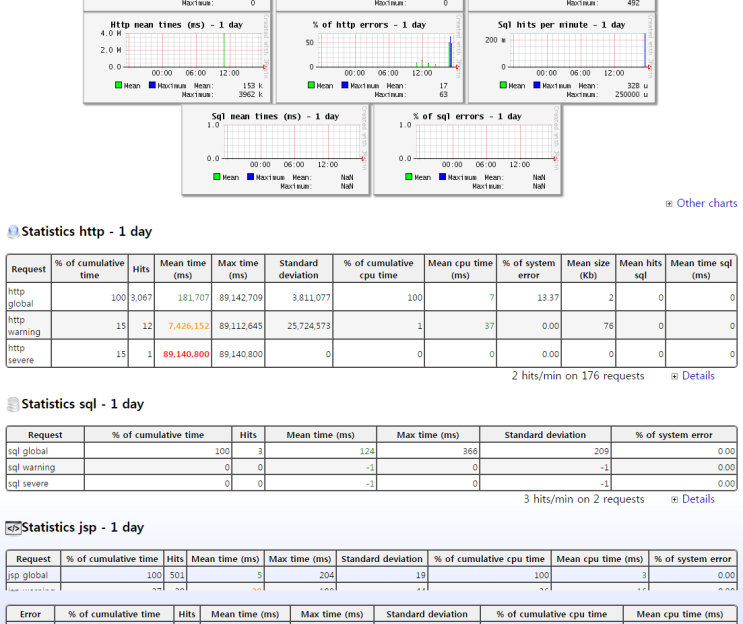Expand the plus icon beside Other charts
The width and height of the screenshot is (743, 624).
[x=669, y=204]
